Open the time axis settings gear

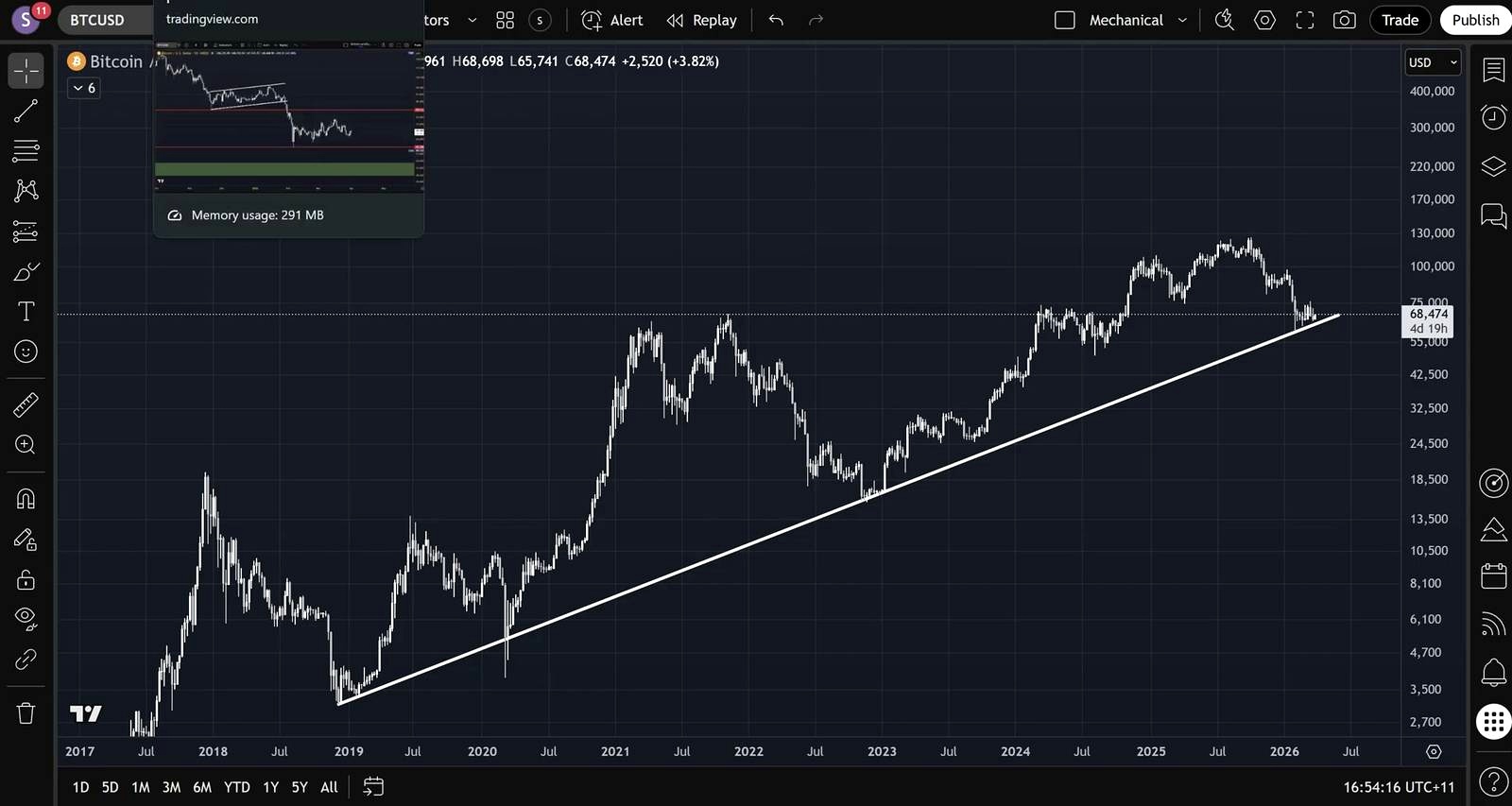(1434, 752)
